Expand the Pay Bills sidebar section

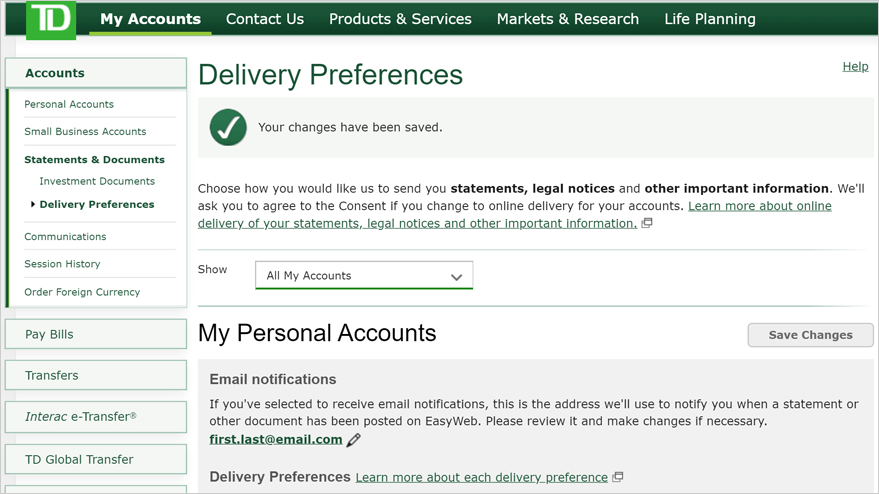click(96, 334)
